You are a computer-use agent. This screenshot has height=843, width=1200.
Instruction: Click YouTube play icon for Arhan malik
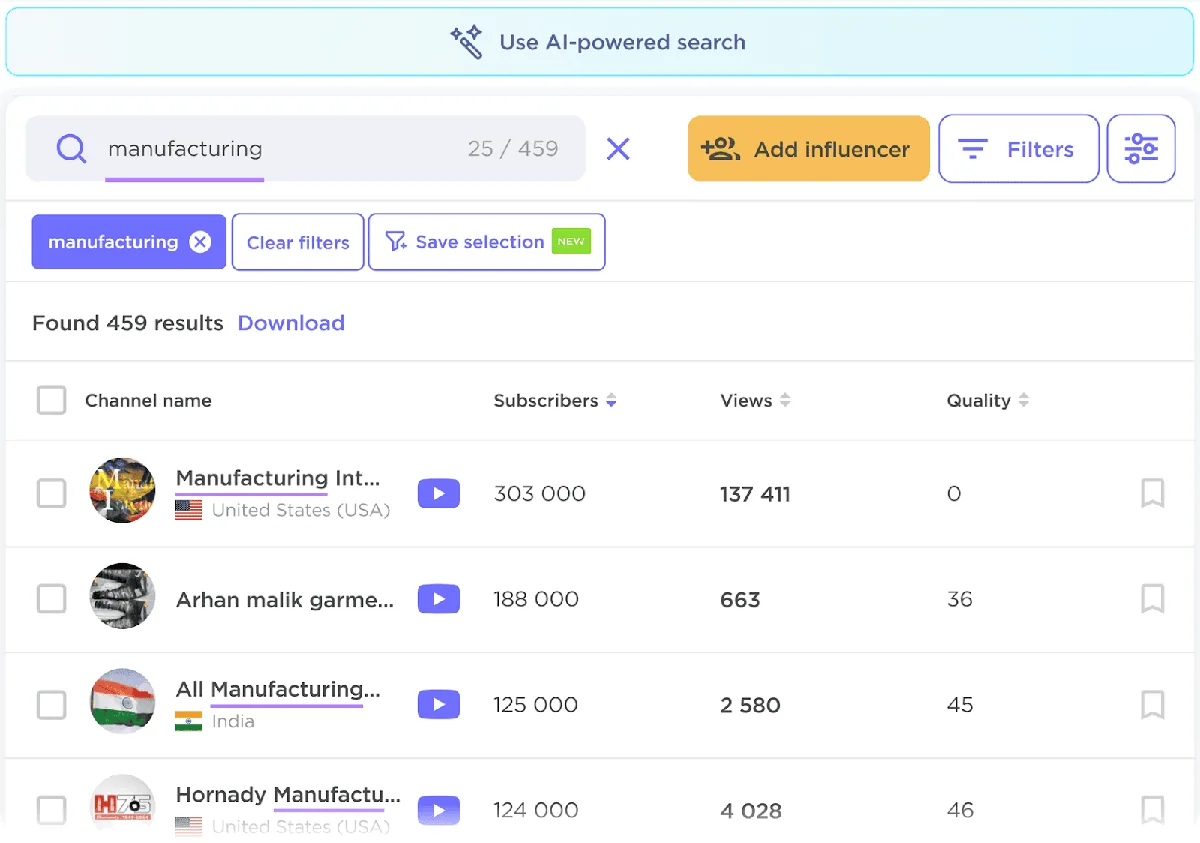tap(439, 599)
